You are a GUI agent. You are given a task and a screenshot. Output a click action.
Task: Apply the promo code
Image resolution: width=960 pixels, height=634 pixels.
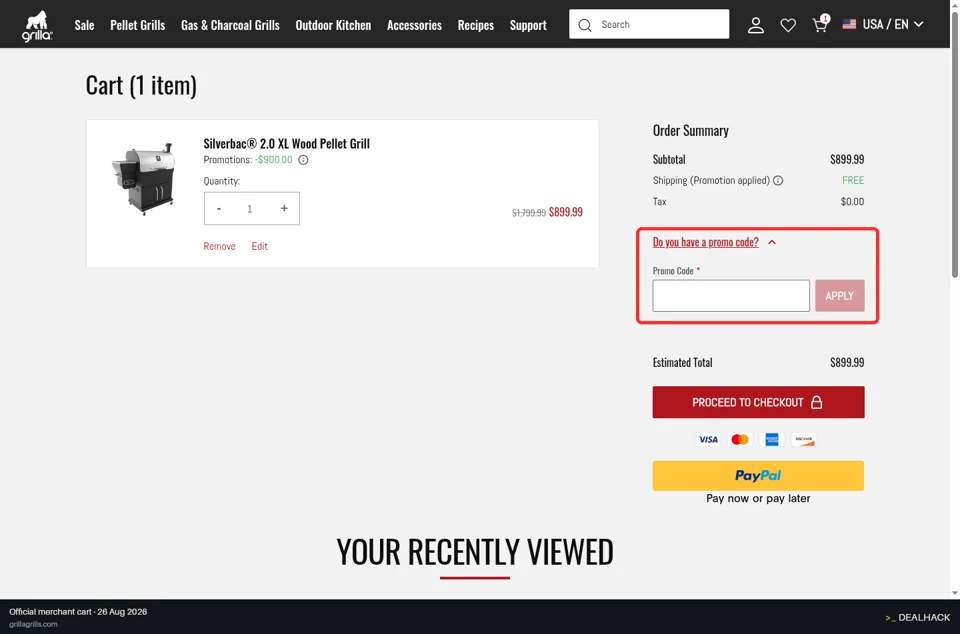839,296
